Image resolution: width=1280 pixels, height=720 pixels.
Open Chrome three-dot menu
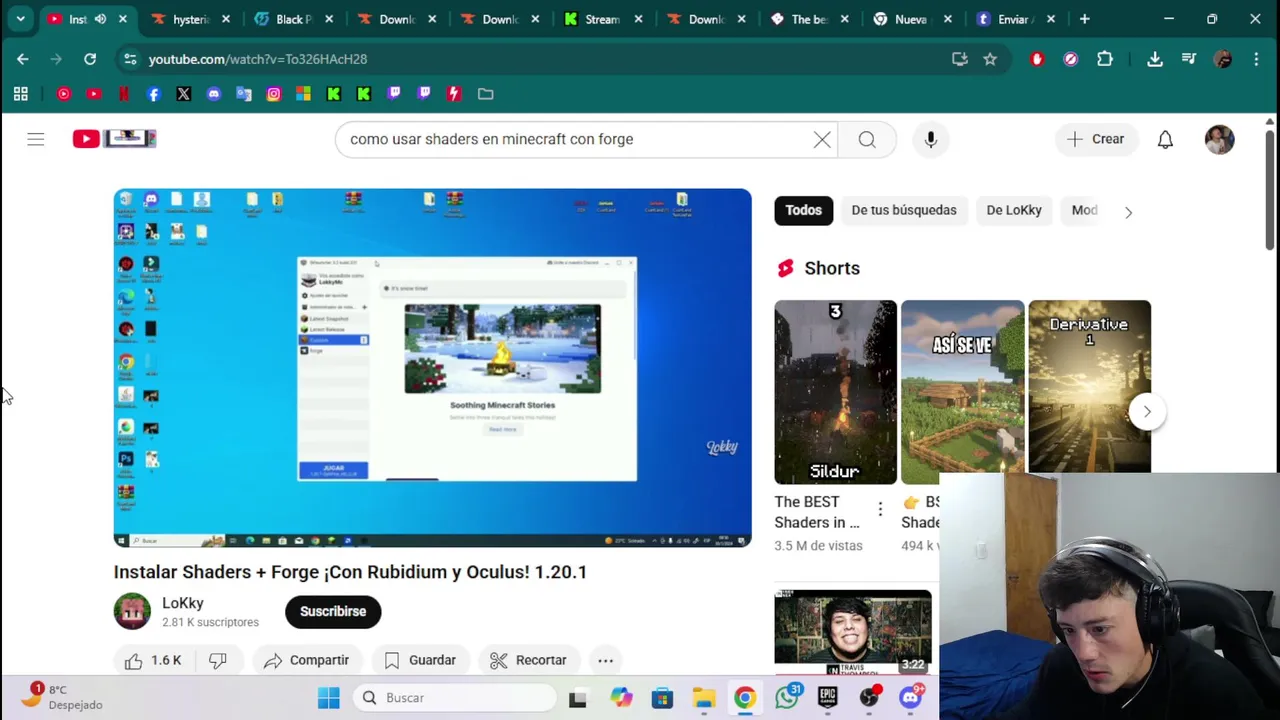[1256, 59]
